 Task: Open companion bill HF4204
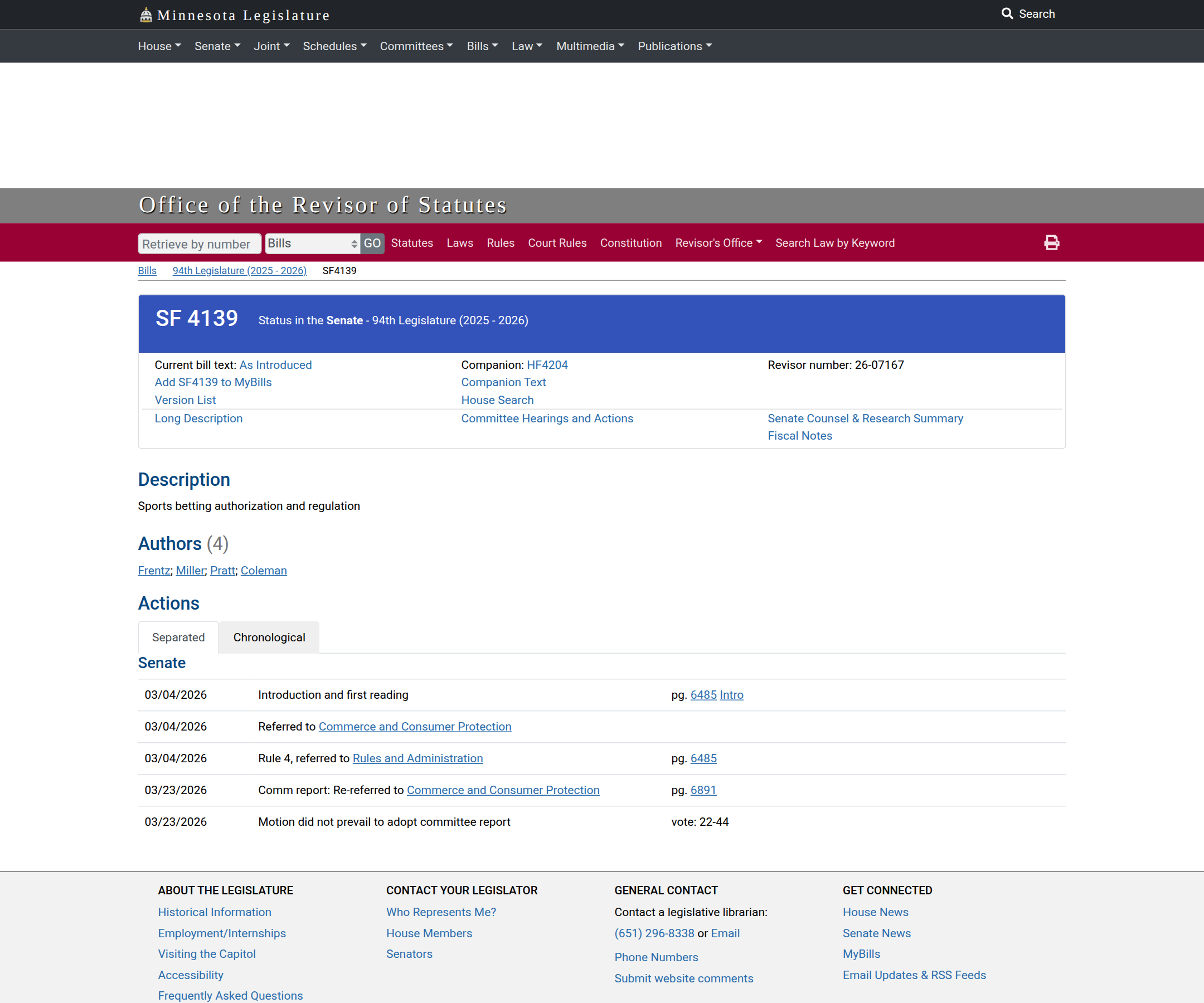547,364
